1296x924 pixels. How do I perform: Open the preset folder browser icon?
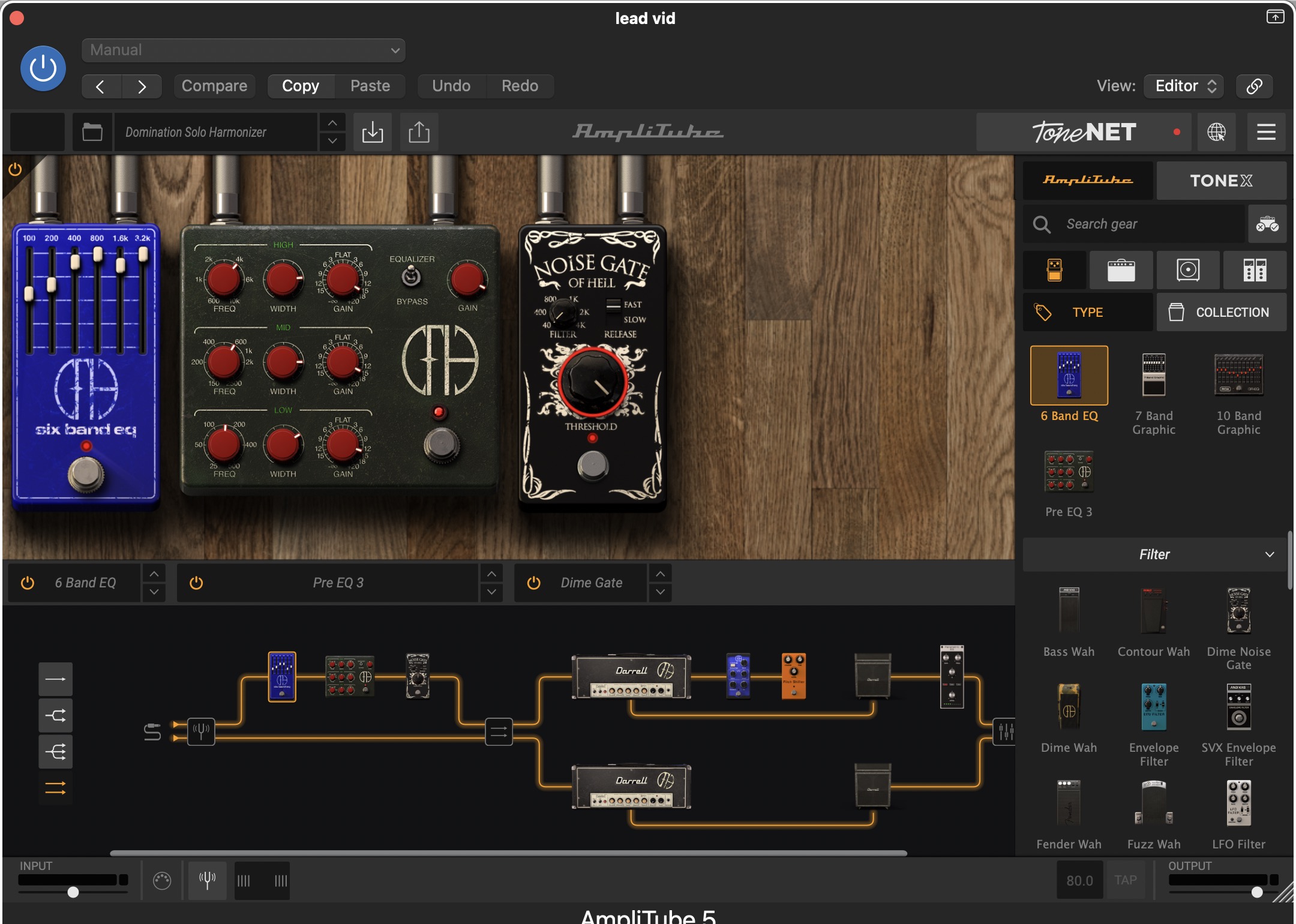click(x=92, y=132)
